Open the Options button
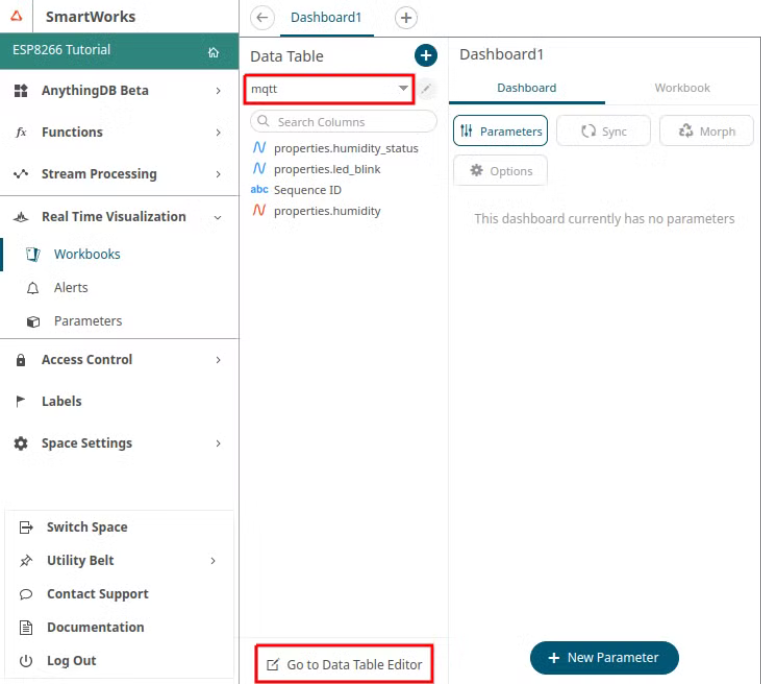This screenshot has width=761, height=684. point(500,171)
